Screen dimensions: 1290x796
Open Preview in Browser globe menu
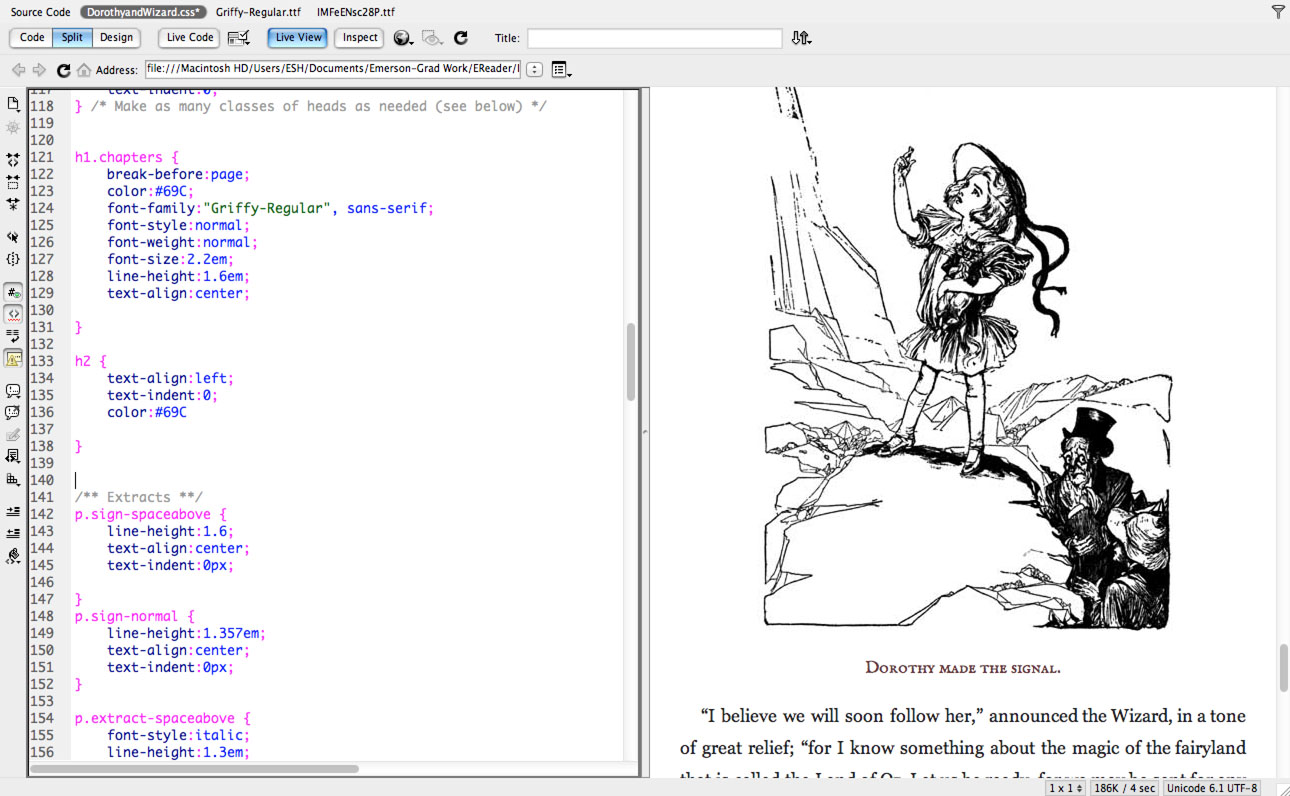point(404,38)
